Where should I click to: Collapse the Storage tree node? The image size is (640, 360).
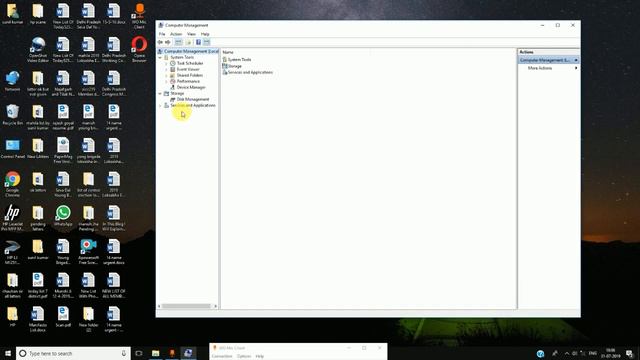click(160, 93)
